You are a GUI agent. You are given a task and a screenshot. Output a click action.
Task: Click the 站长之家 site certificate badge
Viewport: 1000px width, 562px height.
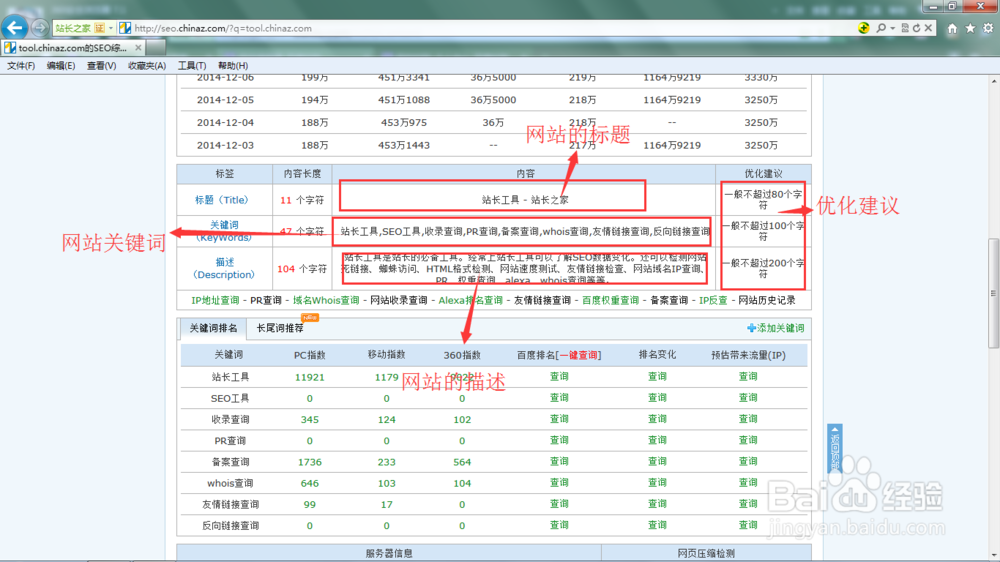[80, 28]
